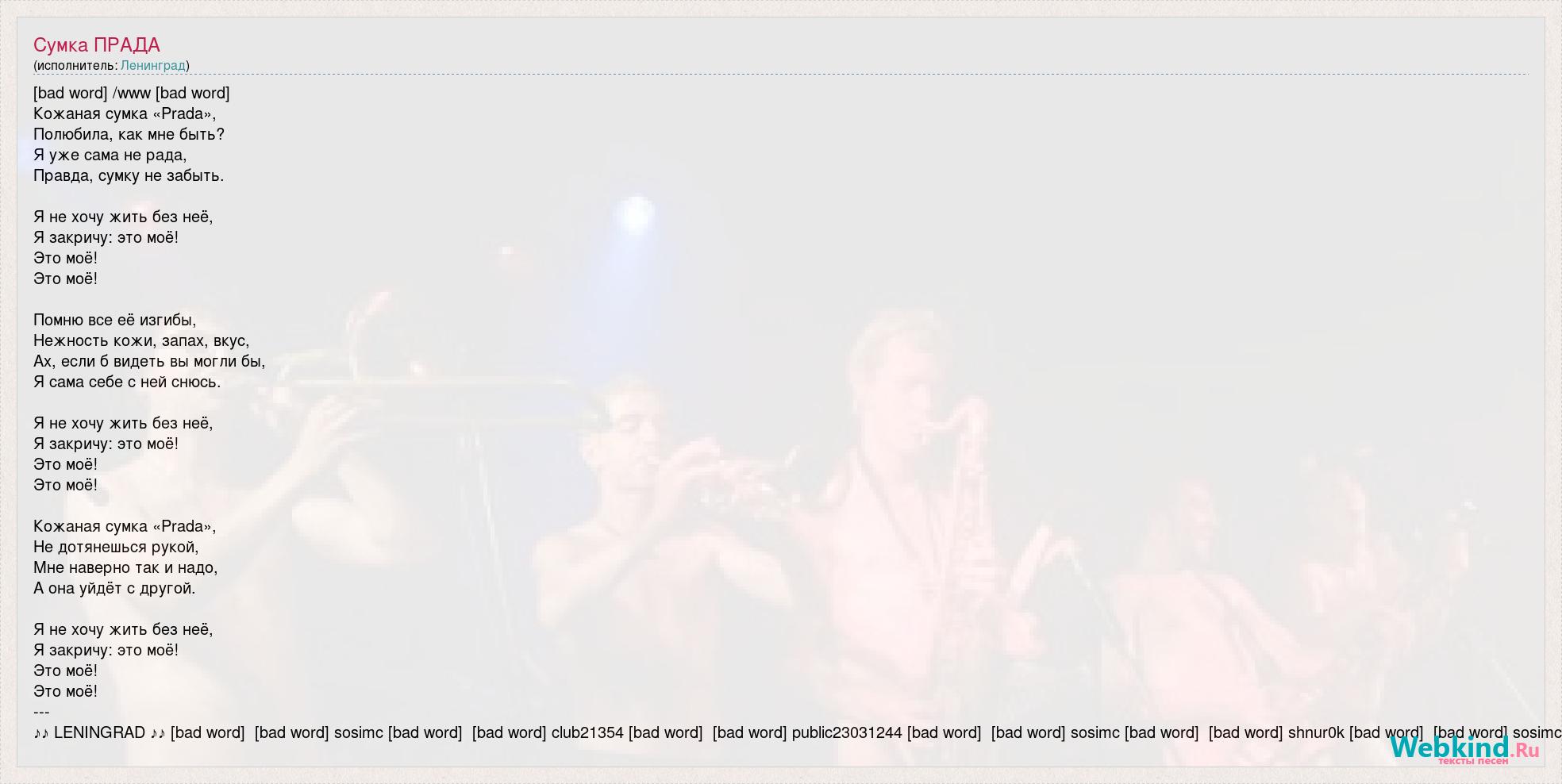Image resolution: width=1562 pixels, height=784 pixels.
Task: Click the line А она уйдёт с другой.
Action: tap(114, 588)
